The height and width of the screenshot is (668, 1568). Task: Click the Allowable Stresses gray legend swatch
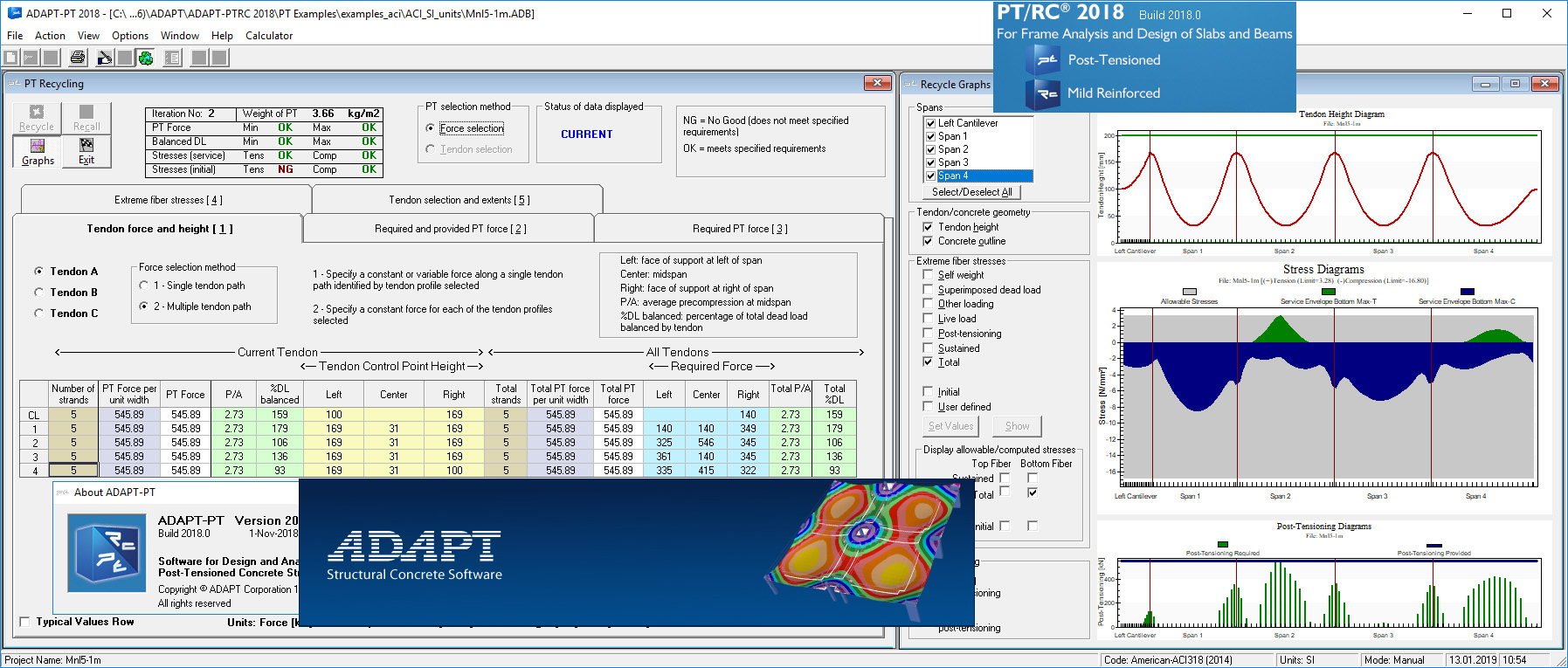pos(1189,292)
